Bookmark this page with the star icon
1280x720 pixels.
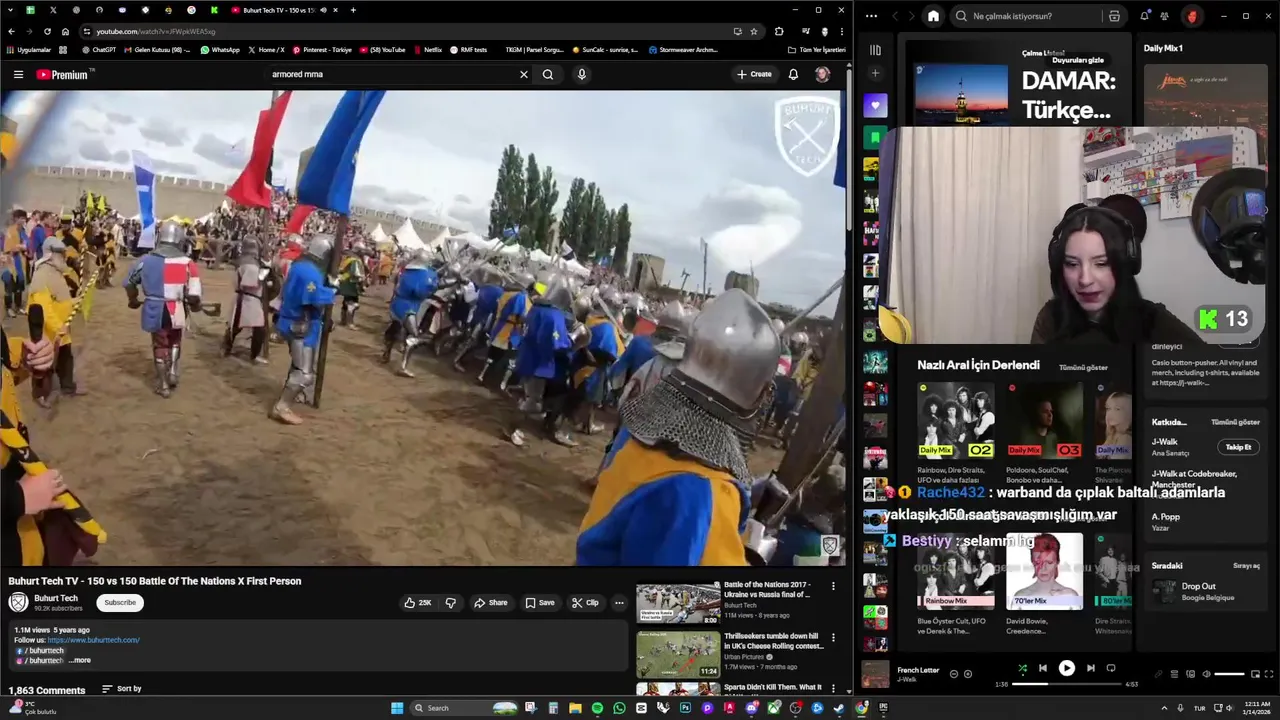(x=754, y=31)
